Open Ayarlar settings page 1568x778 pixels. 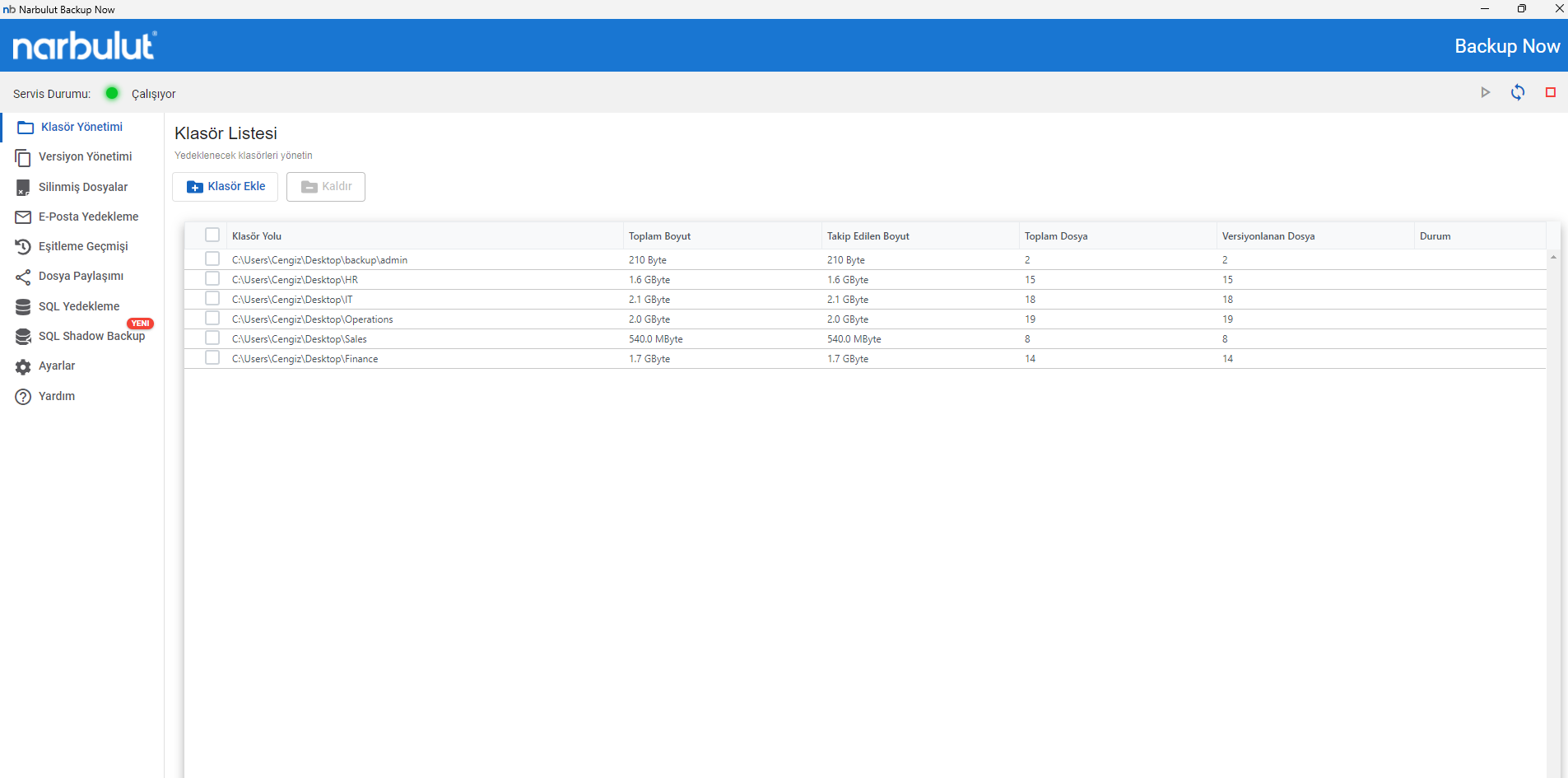[56, 366]
